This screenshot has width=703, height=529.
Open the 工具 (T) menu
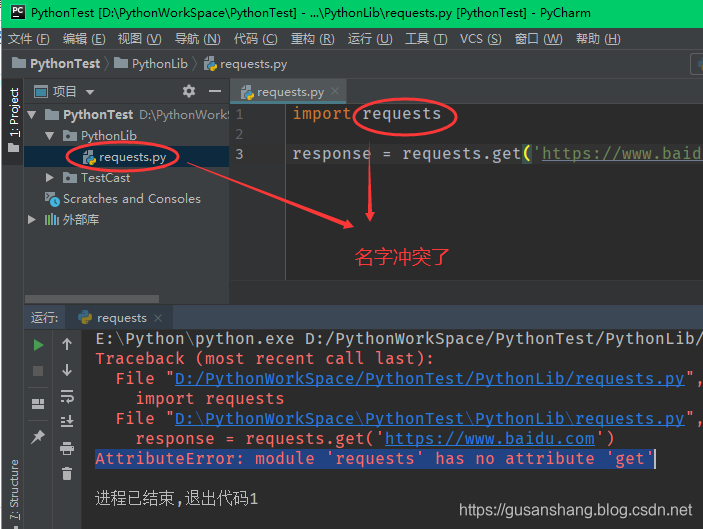[x=426, y=39]
